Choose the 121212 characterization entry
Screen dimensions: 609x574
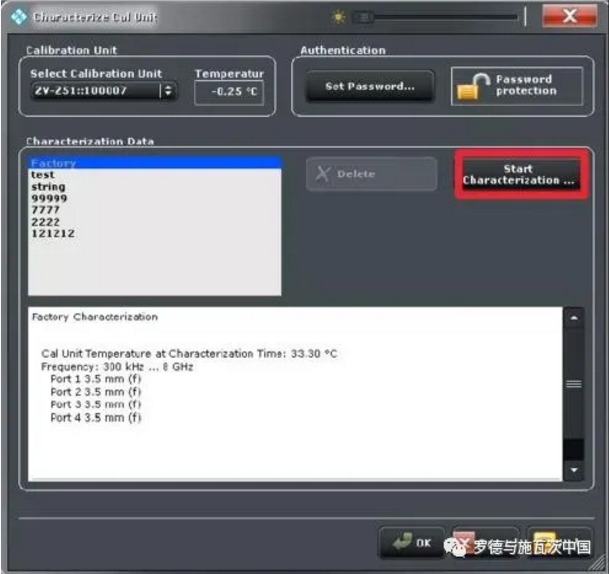52,234
